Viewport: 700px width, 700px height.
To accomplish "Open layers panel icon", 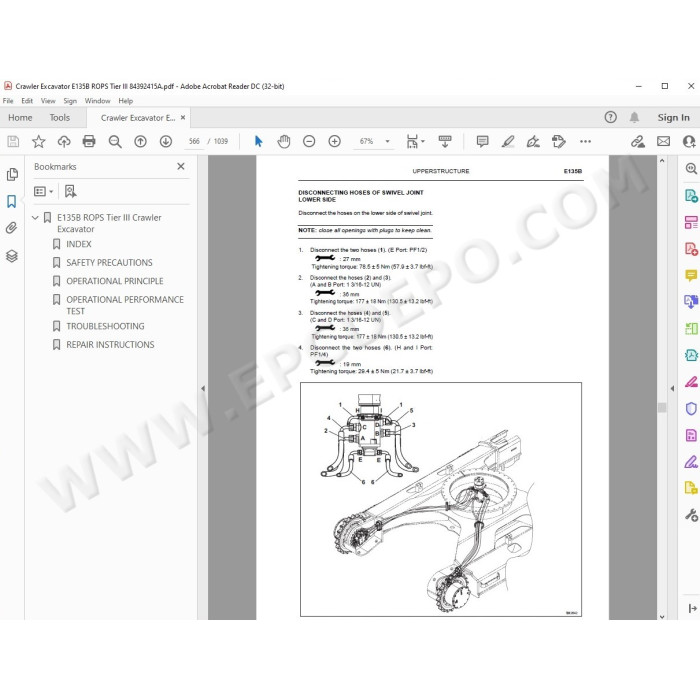I will click(x=12, y=256).
